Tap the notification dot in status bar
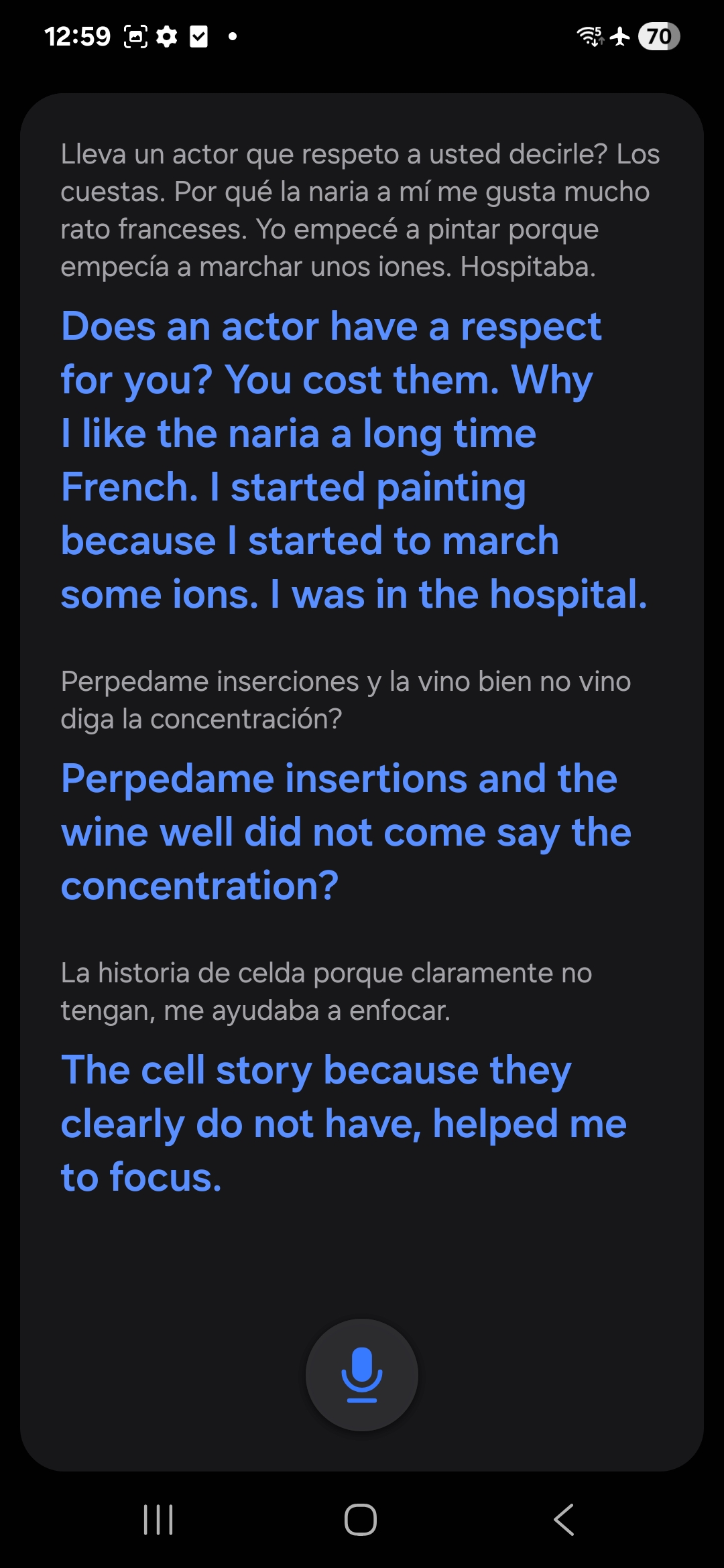Screen dimensions: 724x1568 (x=233, y=36)
